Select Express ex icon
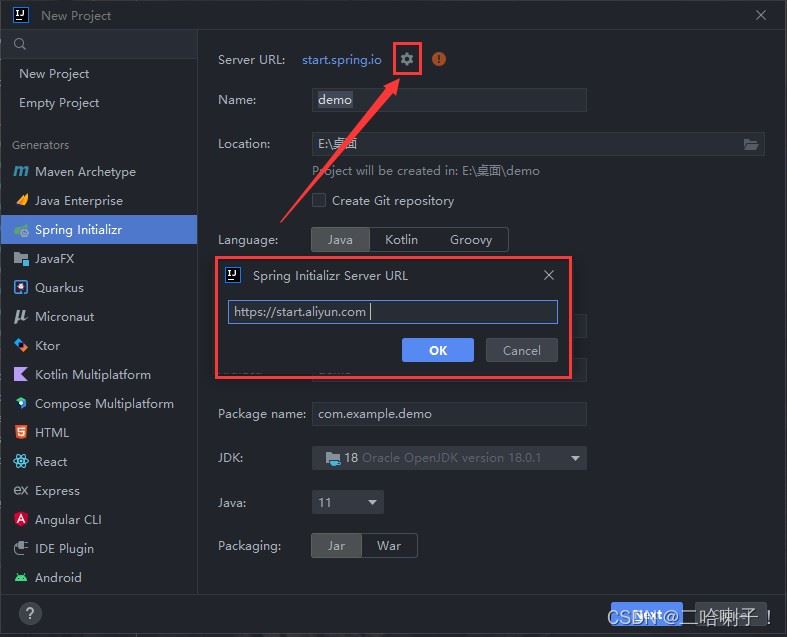787x637 pixels. click(21, 490)
